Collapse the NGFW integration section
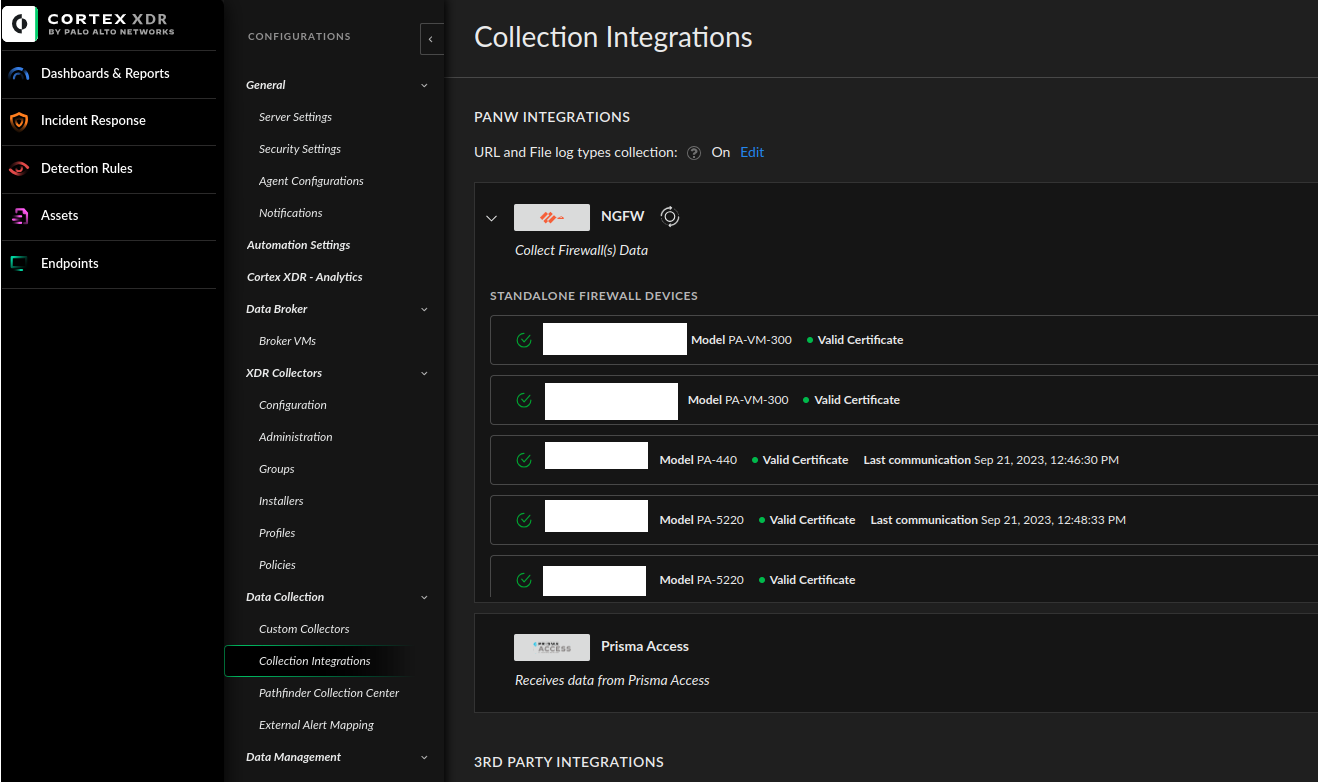 491,218
